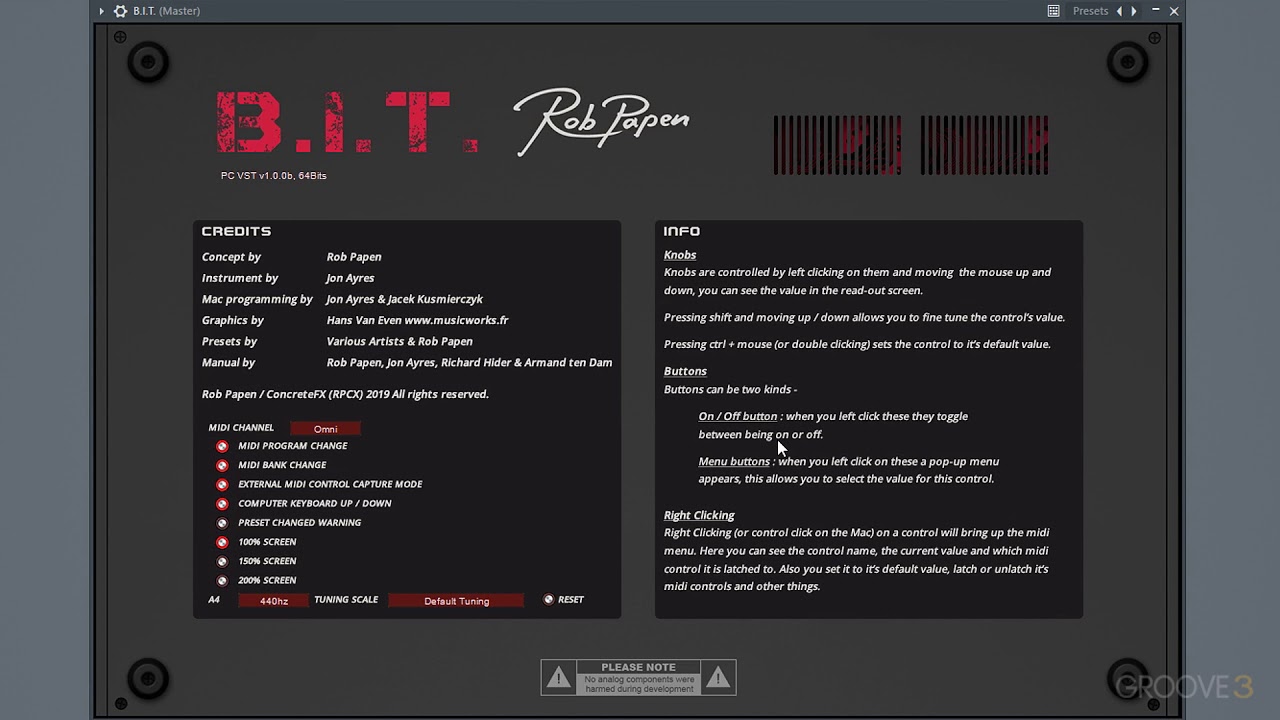This screenshot has width=1280, height=720.
Task: Click the Various Artists & Rob Papen credit
Action: (399, 341)
